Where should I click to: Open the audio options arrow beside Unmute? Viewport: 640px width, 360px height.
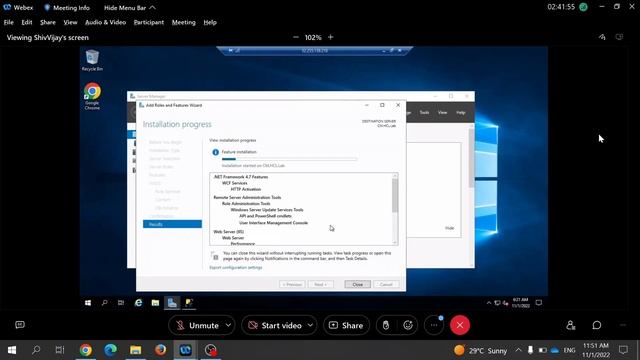pos(228,325)
